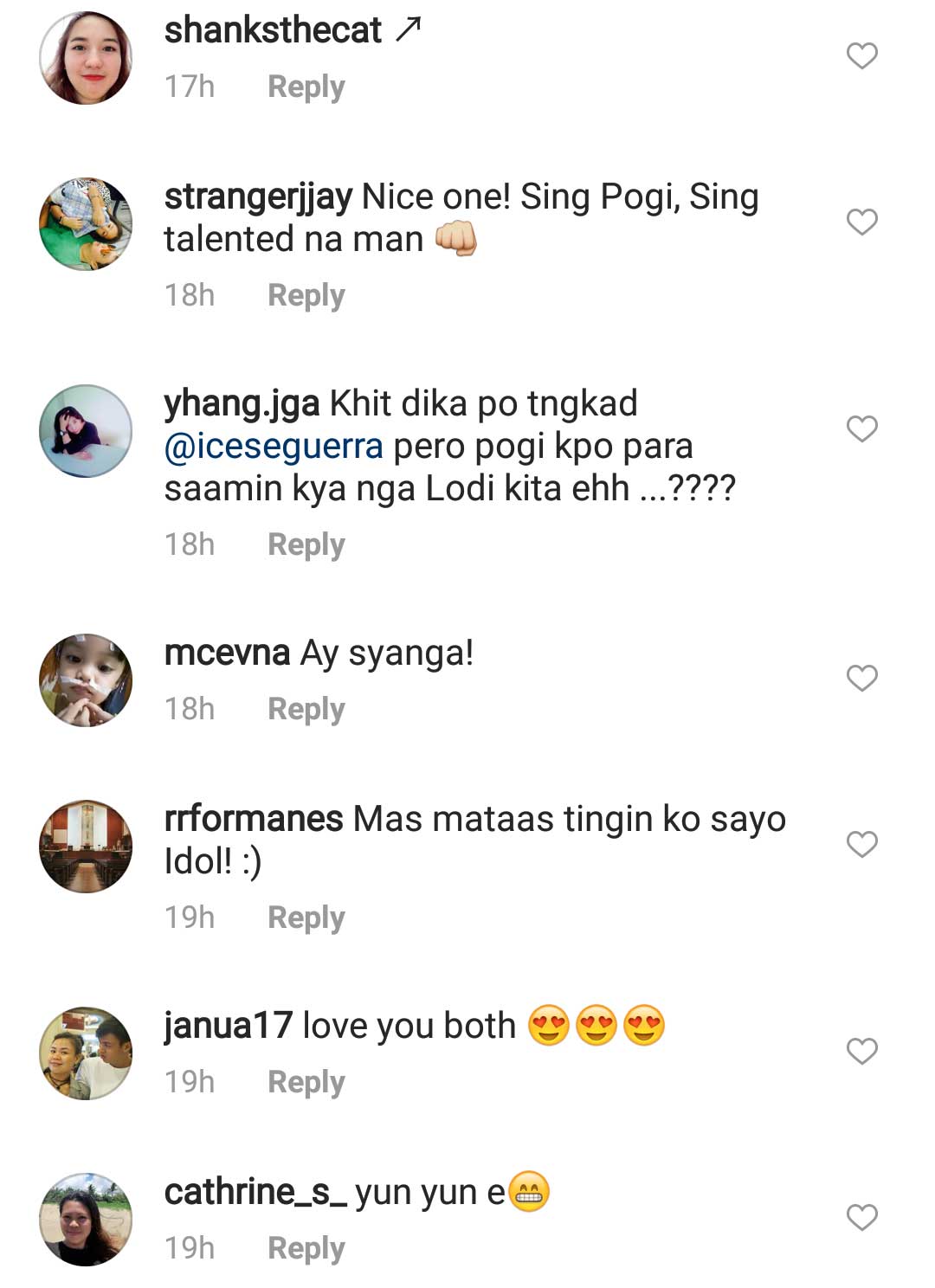Reply to yhang.jga's comment
This screenshot has width=935, height=1288.
306,544
